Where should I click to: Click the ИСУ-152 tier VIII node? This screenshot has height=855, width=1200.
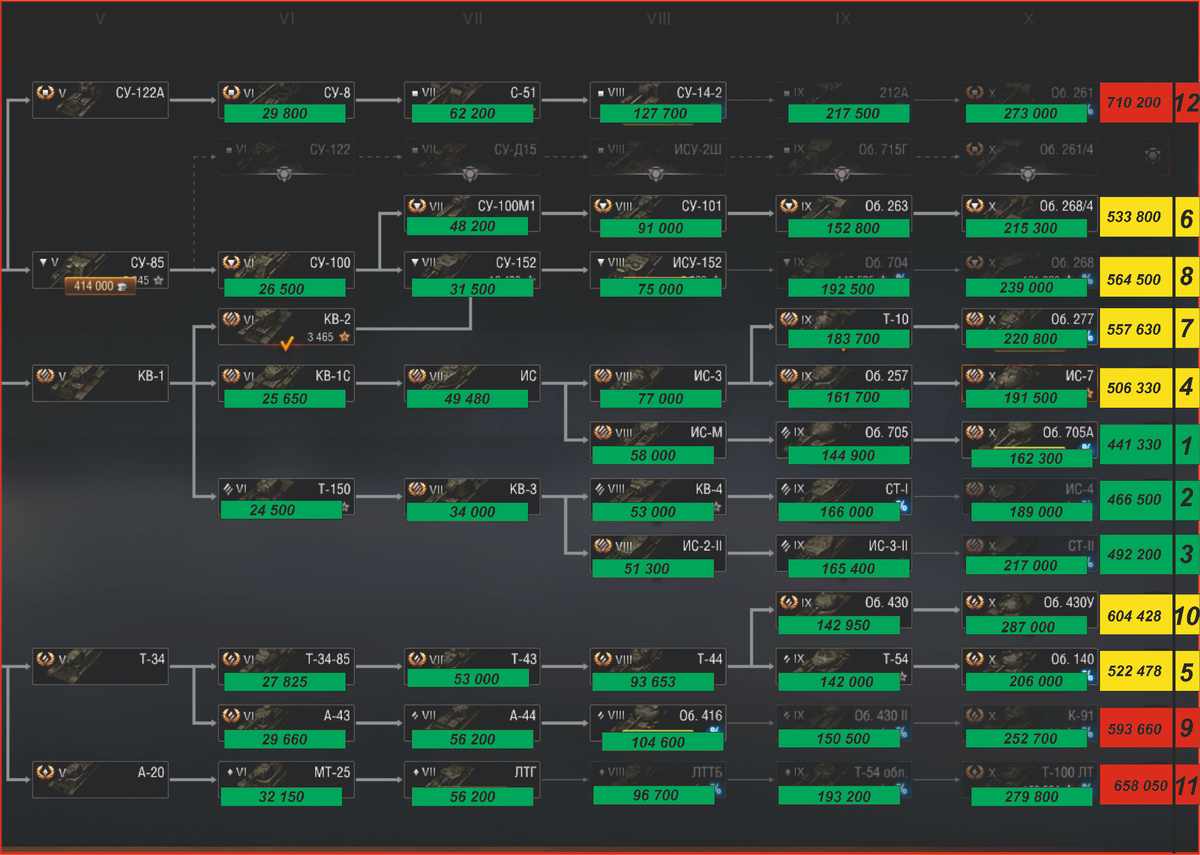click(x=658, y=269)
